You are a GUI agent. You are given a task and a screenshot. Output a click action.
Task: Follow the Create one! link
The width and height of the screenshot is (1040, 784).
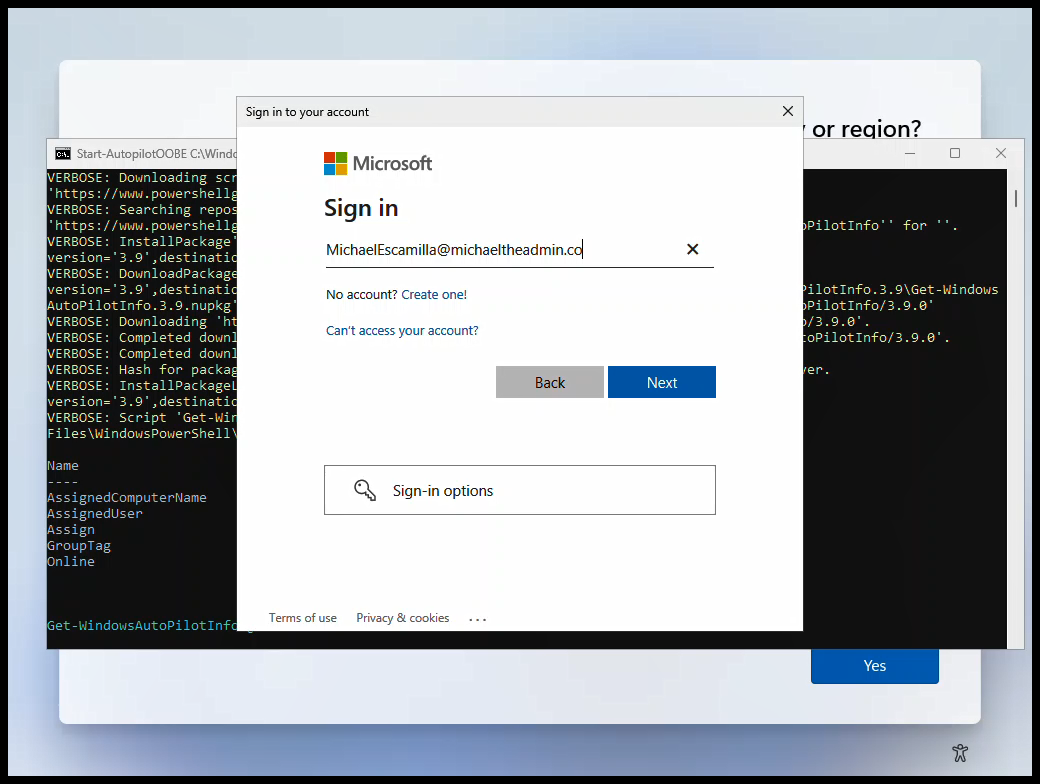(x=434, y=295)
